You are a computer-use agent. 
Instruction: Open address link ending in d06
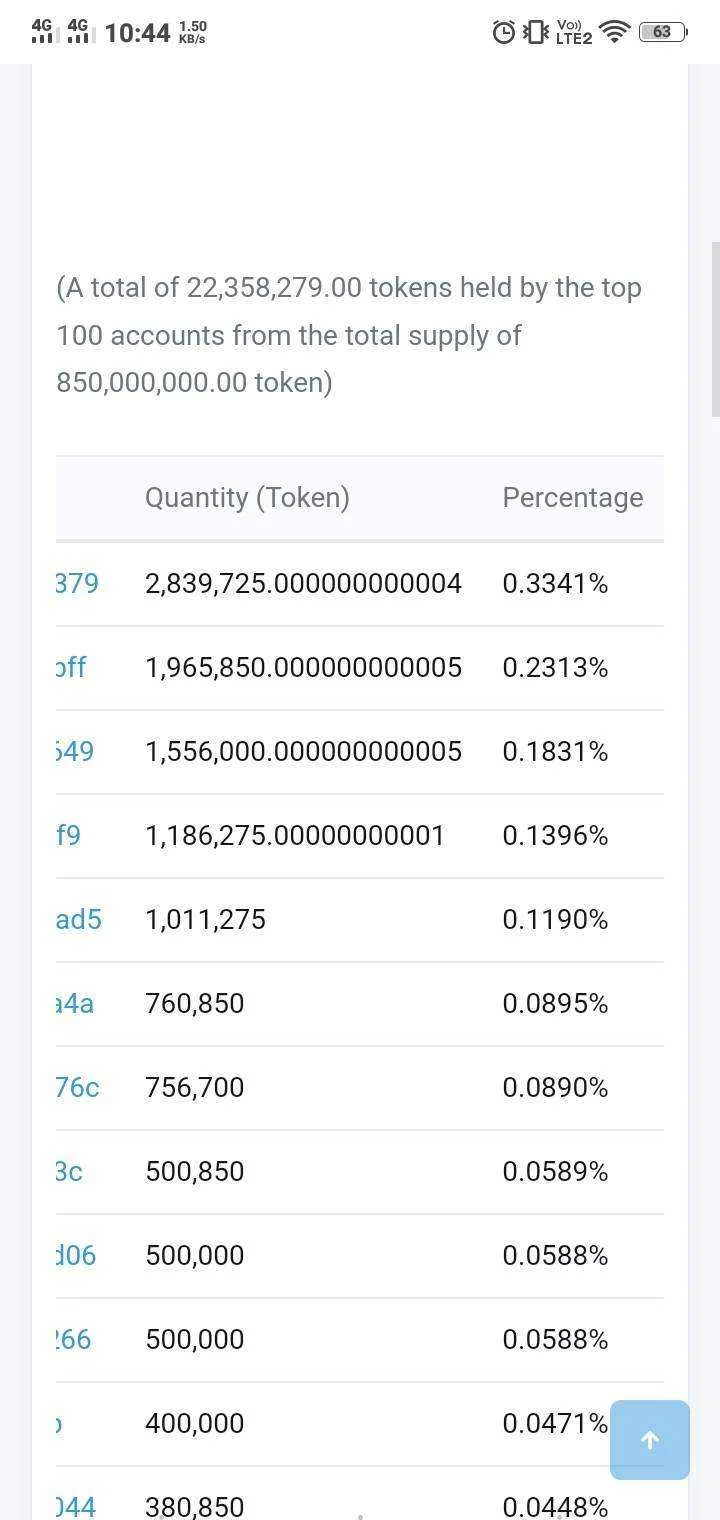[76, 1255]
